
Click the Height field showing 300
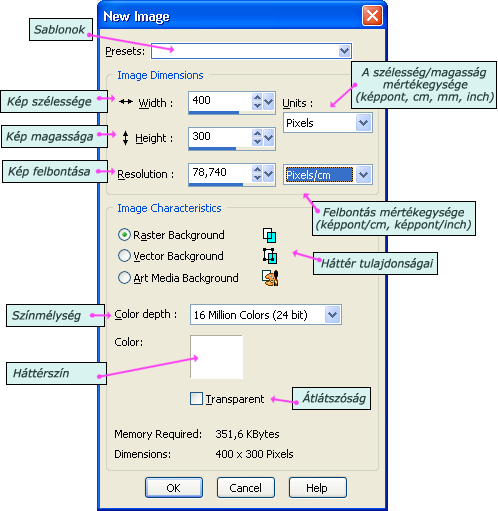coord(220,137)
